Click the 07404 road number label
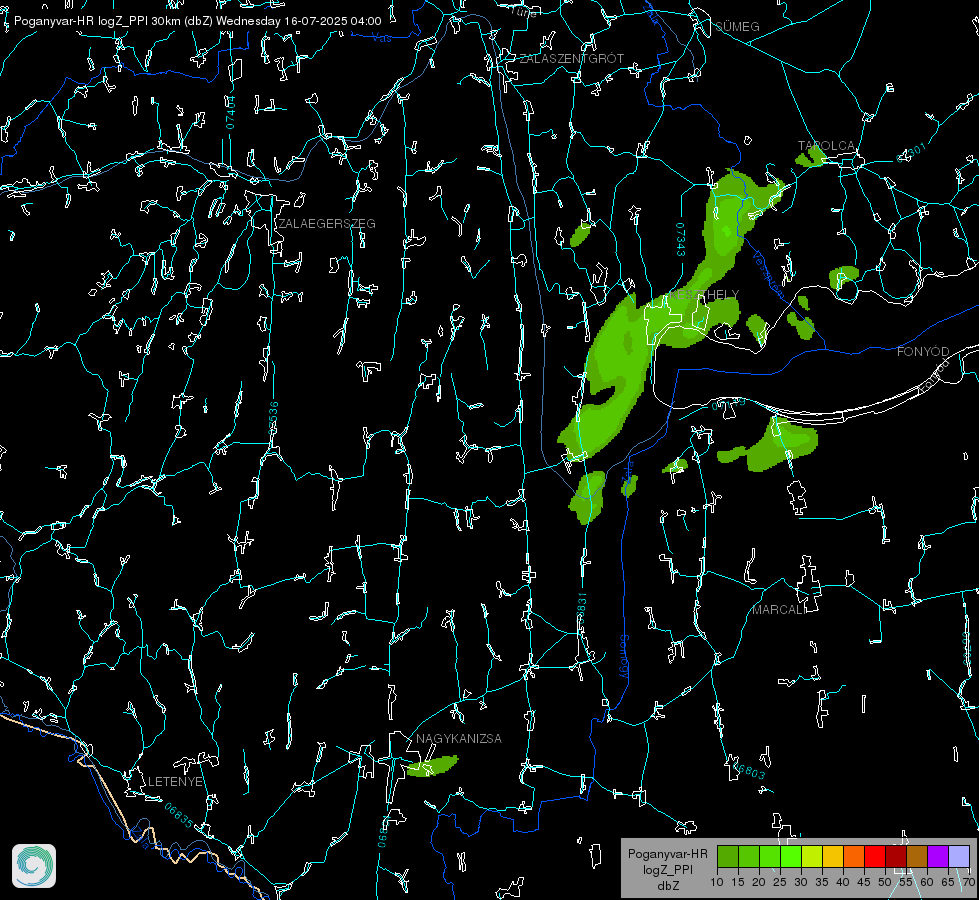 click(x=231, y=113)
